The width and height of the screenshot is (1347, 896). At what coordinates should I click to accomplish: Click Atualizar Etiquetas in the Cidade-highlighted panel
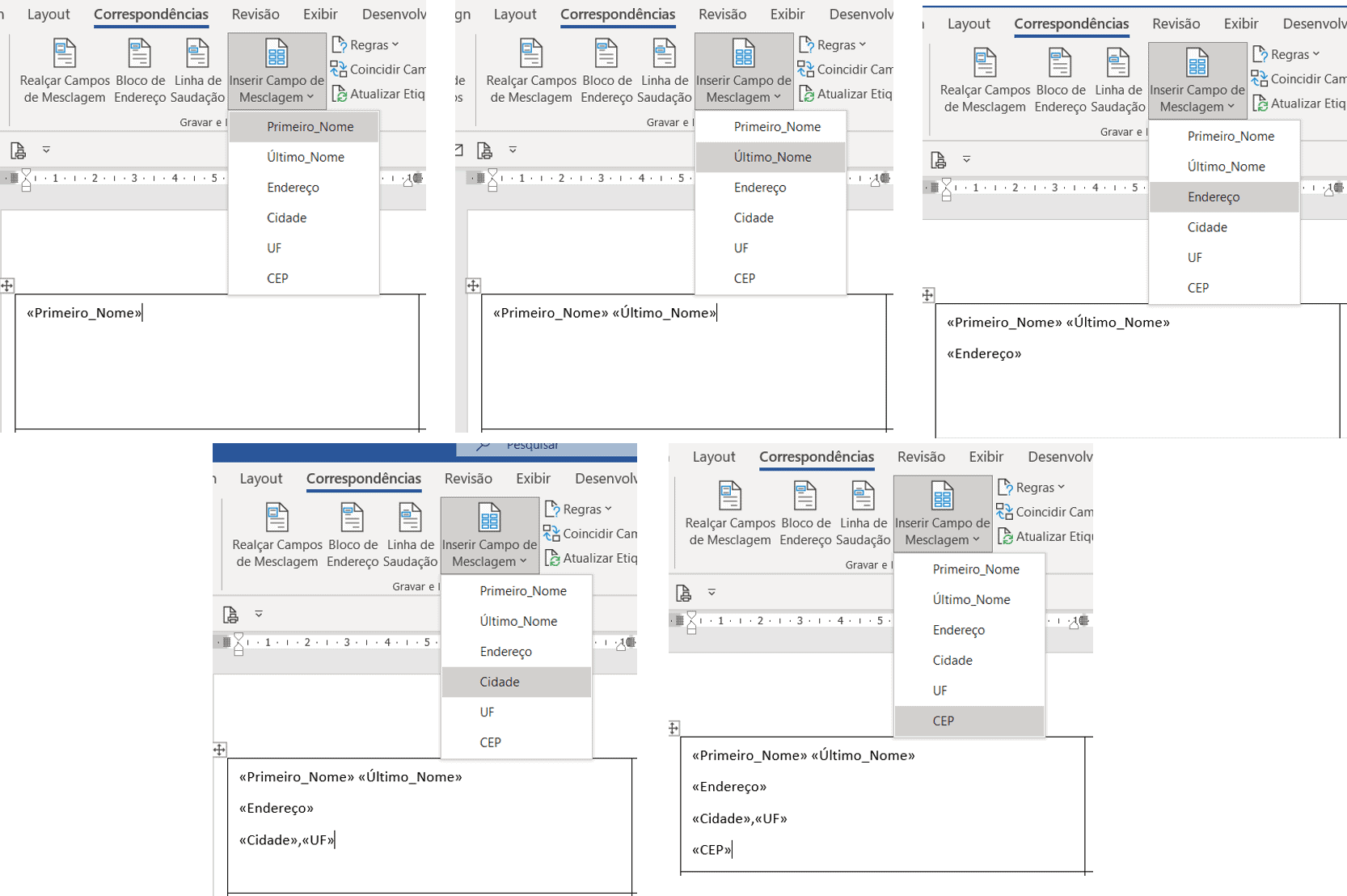tap(590, 558)
